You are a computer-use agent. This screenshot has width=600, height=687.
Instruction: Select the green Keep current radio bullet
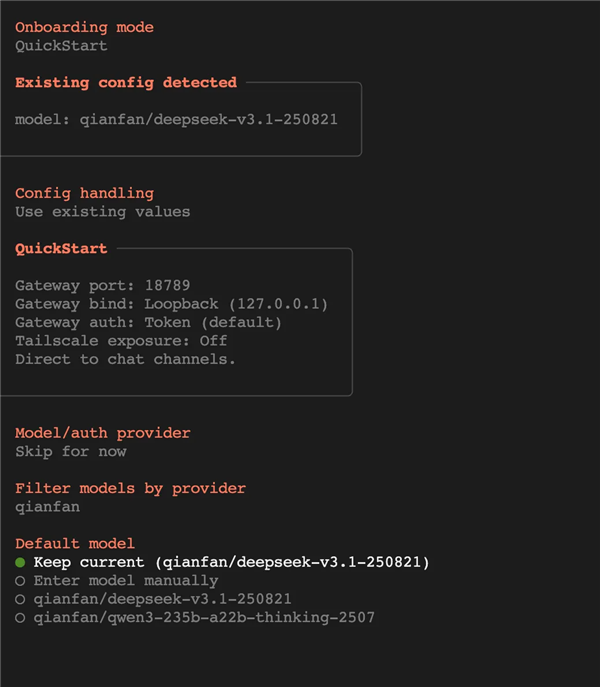[20, 563]
